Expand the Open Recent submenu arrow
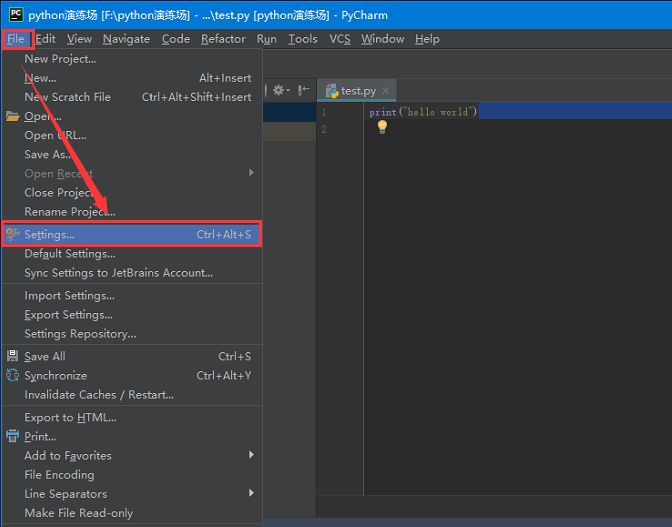Viewport: 672px width, 527px height. (x=251, y=172)
